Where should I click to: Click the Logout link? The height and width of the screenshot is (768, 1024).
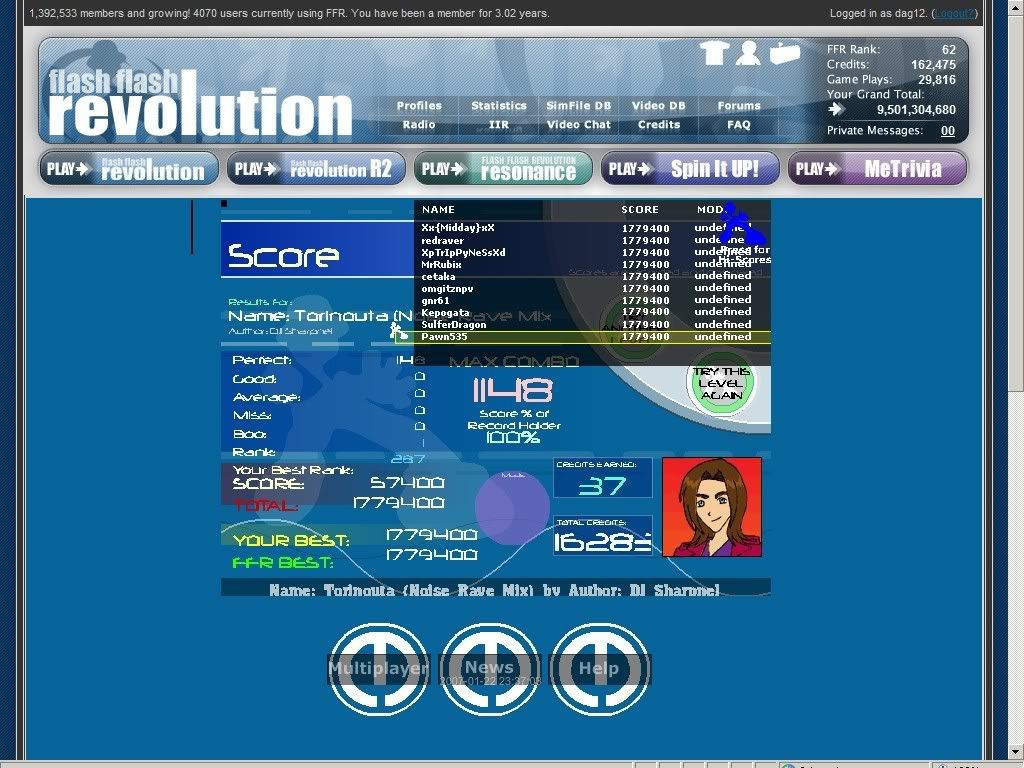(953, 13)
